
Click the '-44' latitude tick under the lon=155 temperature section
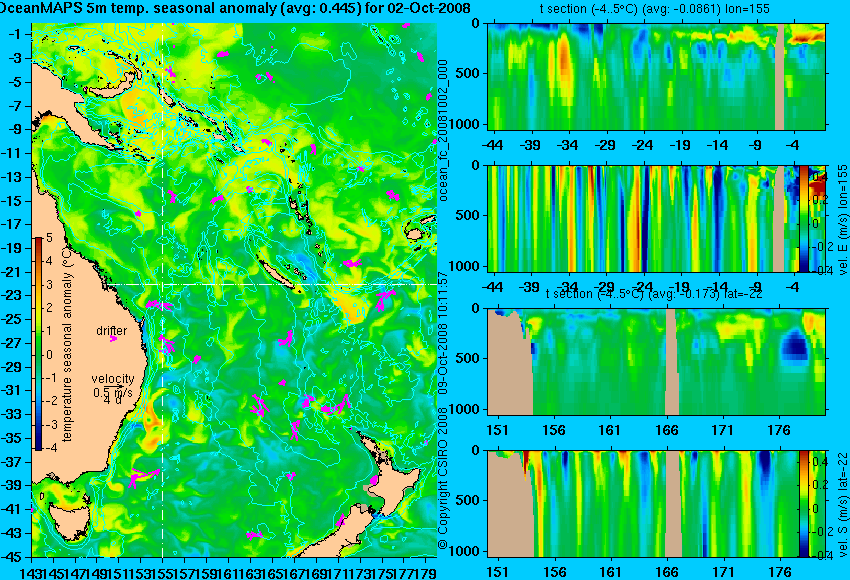492,145
